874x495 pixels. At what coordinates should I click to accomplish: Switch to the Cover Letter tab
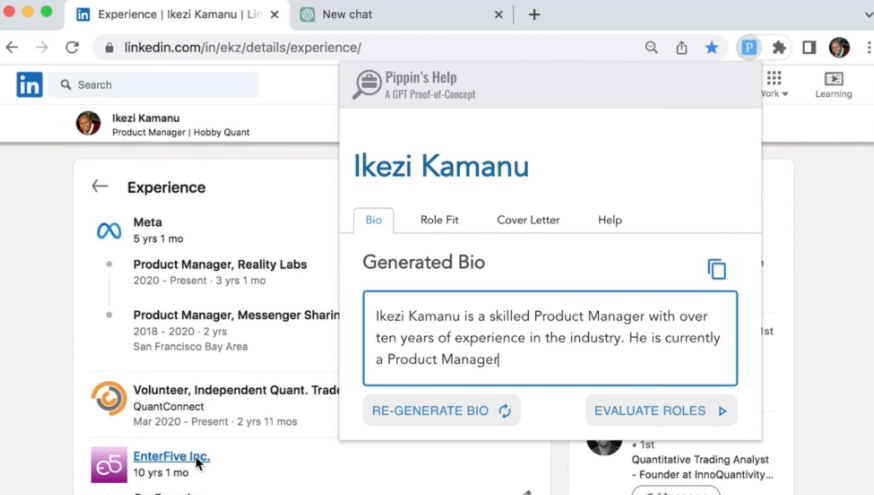(528, 220)
